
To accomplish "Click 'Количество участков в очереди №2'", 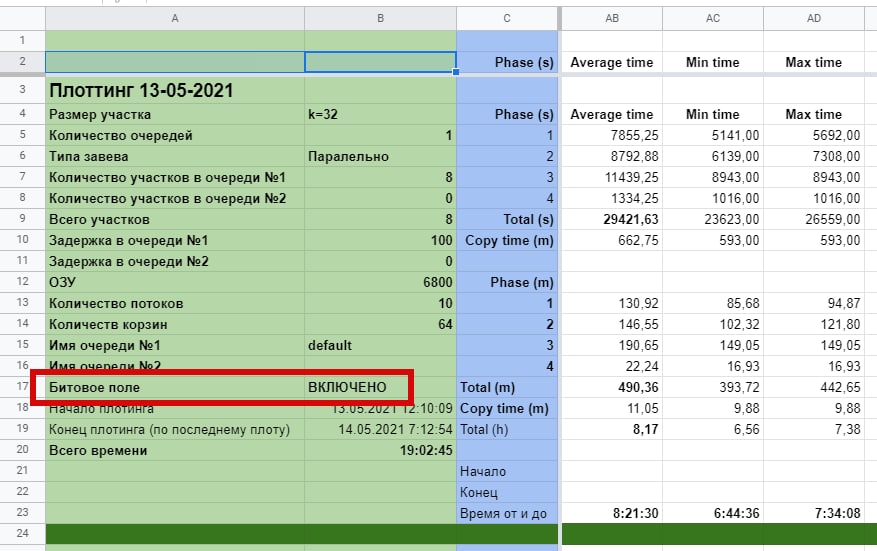I will 175,198.
